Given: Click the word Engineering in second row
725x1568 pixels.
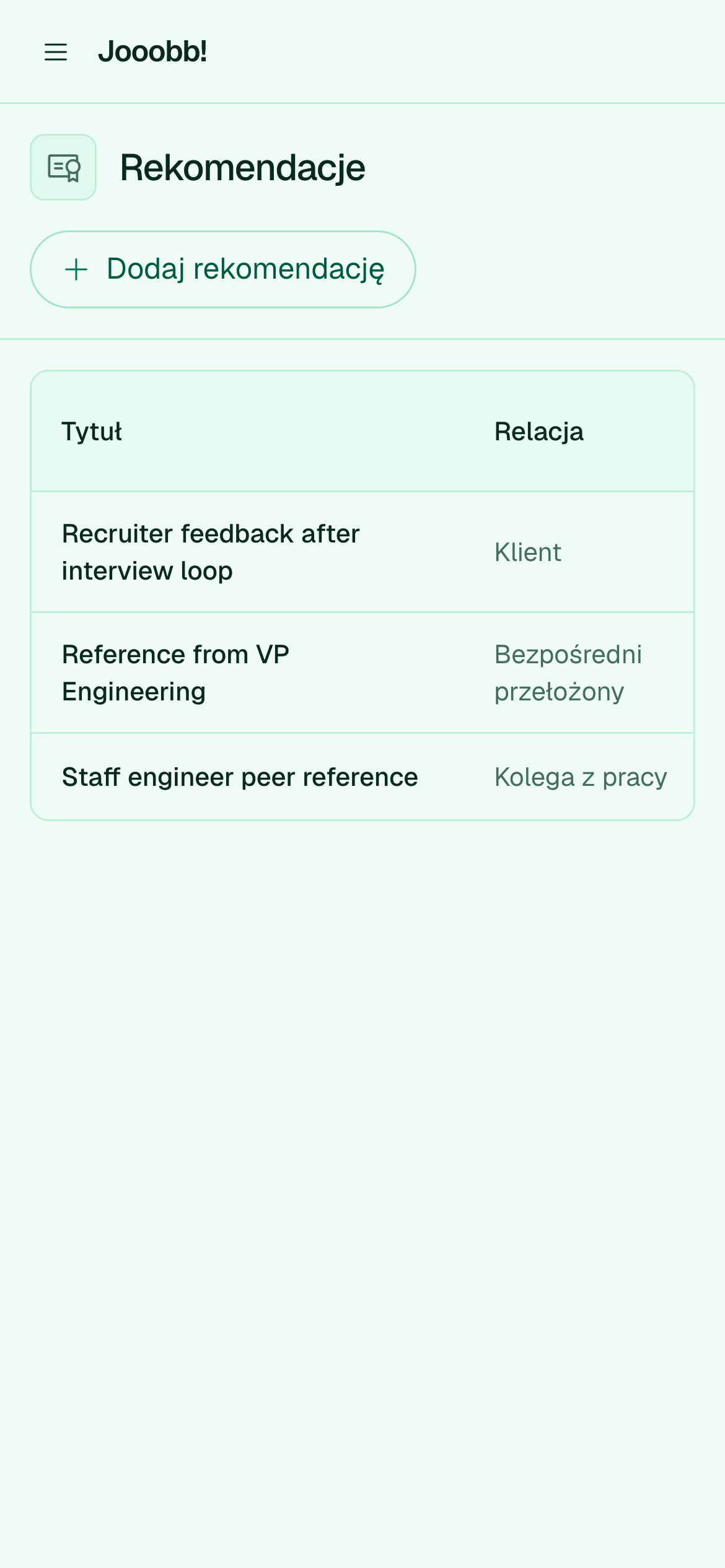Looking at the screenshot, I should [134, 692].
